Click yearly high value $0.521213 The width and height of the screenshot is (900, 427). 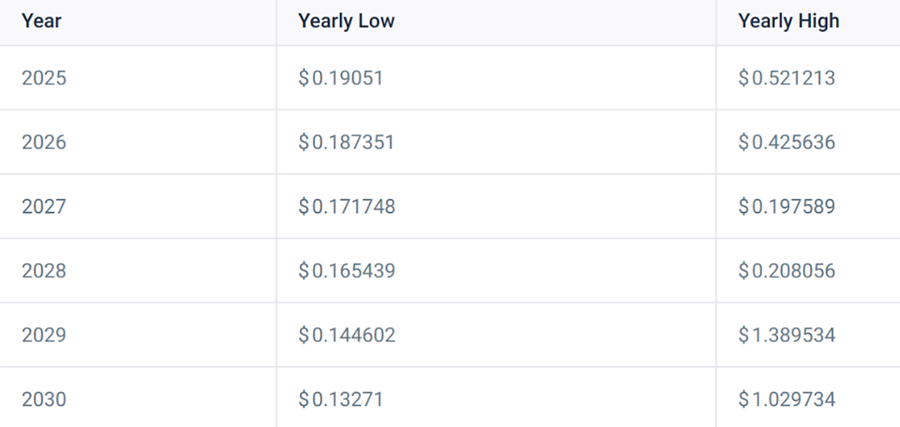pos(786,77)
